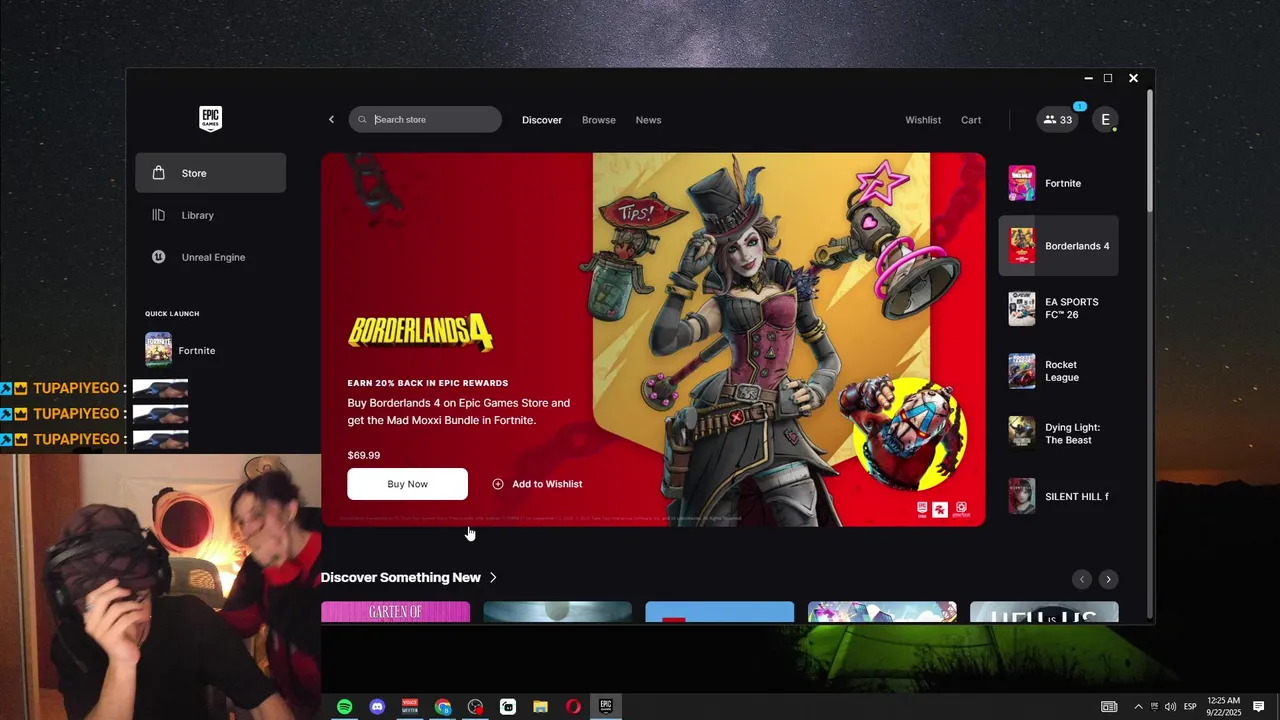The height and width of the screenshot is (720, 1280).
Task: Click the Epic launcher vertical scrollbar
Action: [1150, 150]
